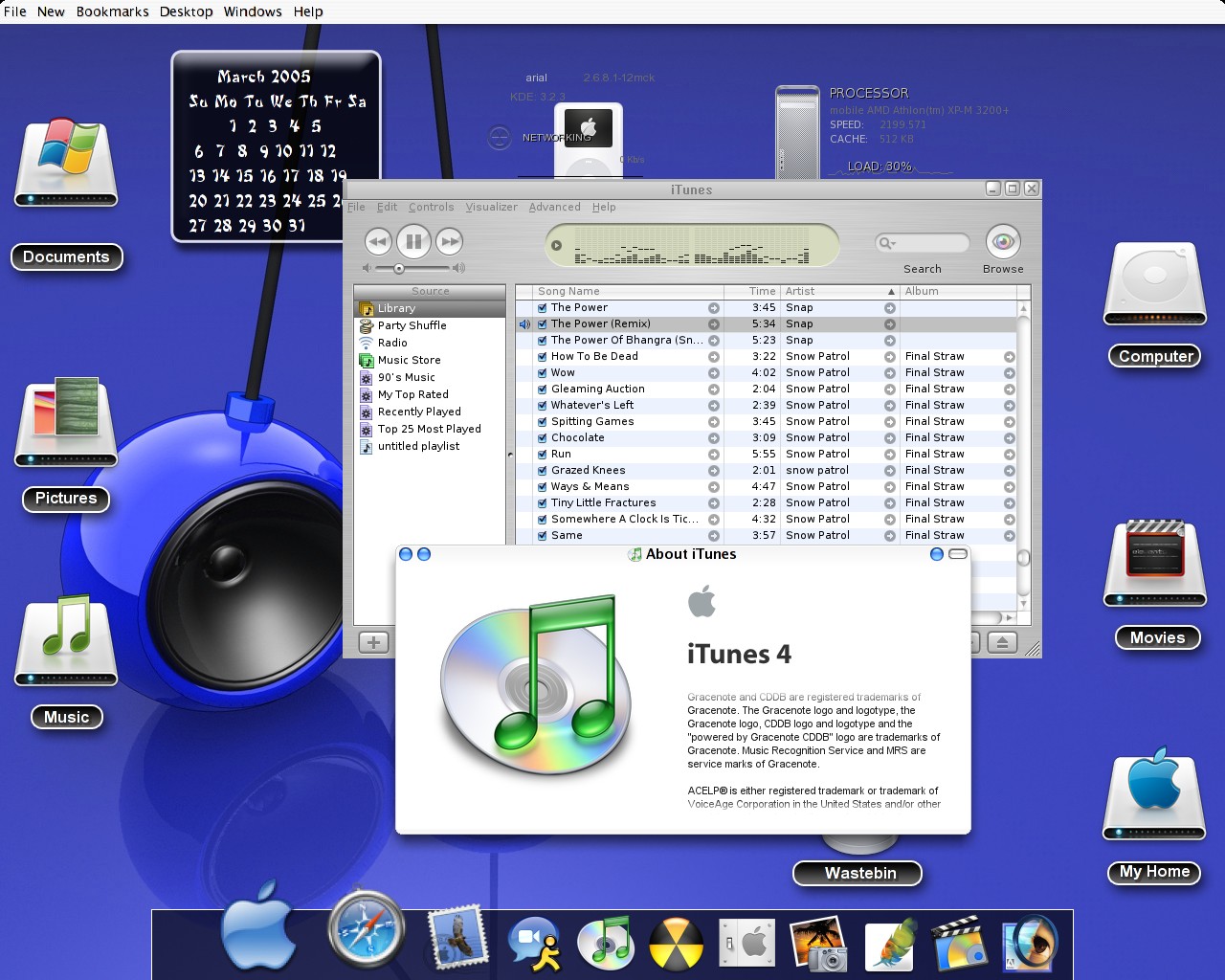This screenshot has height=980, width=1225.
Task: Click the Snow Patrol arrow on Chocolate row
Action: (x=890, y=438)
